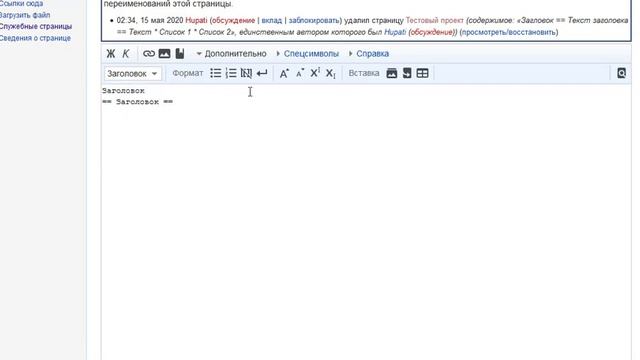This screenshot has width=640, height=360.
Task: Toggle bold formatting with Ж icon
Action: pos(111,53)
